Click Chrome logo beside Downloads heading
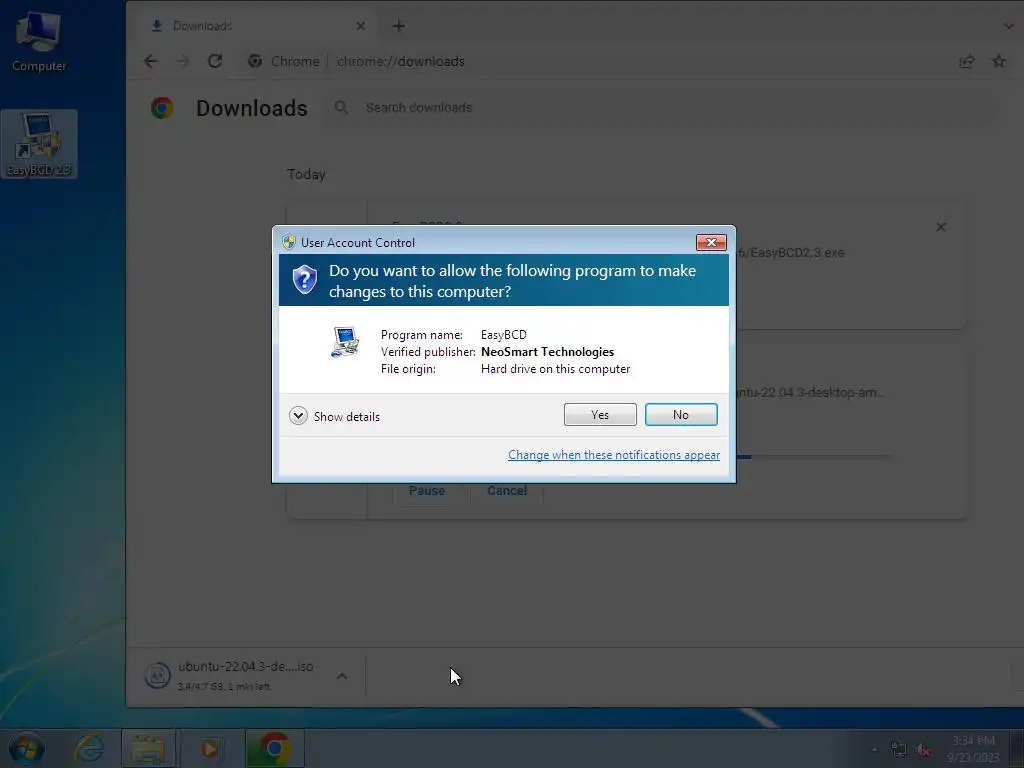Viewport: 1024px width, 768px height. click(x=162, y=108)
